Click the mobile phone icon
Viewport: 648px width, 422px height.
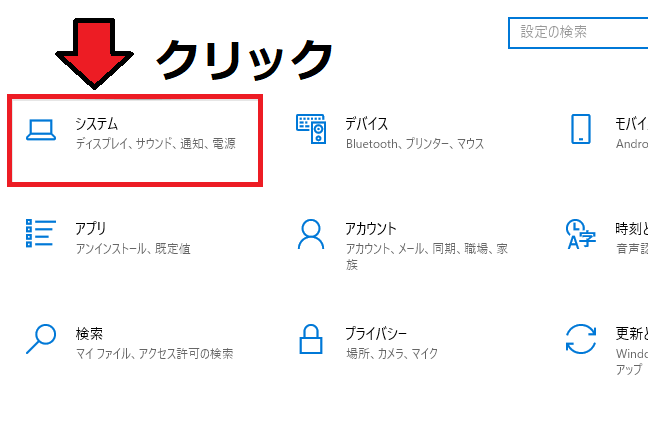pyautogui.click(x=581, y=130)
